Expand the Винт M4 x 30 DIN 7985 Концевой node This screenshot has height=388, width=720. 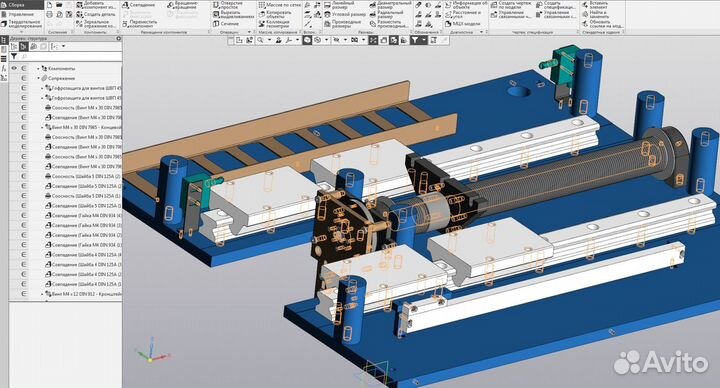pyautogui.click(x=42, y=127)
